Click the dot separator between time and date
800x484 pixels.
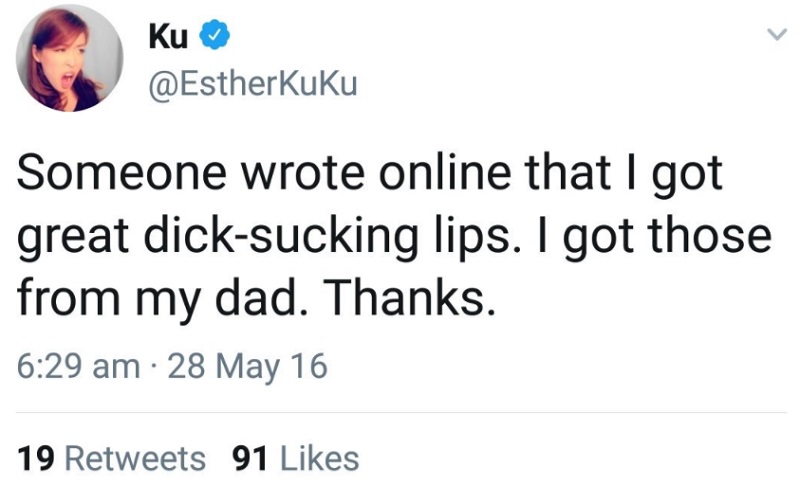tap(154, 368)
